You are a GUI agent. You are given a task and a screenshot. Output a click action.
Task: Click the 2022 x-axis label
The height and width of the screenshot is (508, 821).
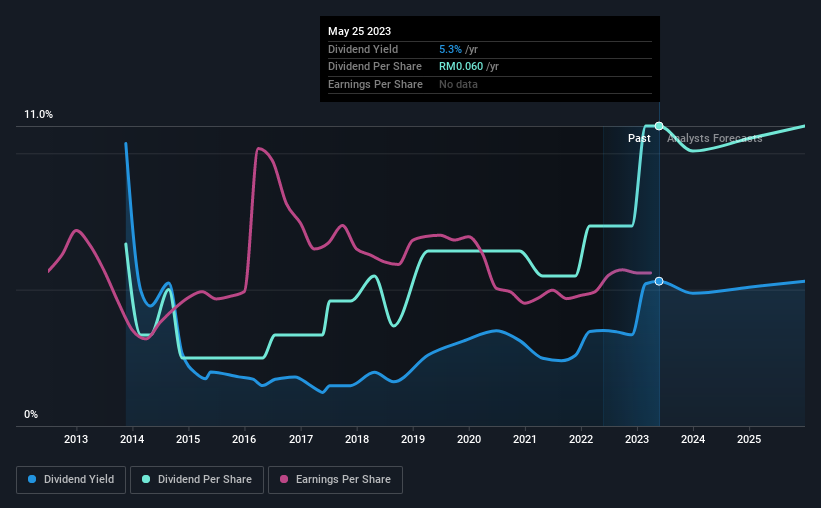[x=581, y=439]
